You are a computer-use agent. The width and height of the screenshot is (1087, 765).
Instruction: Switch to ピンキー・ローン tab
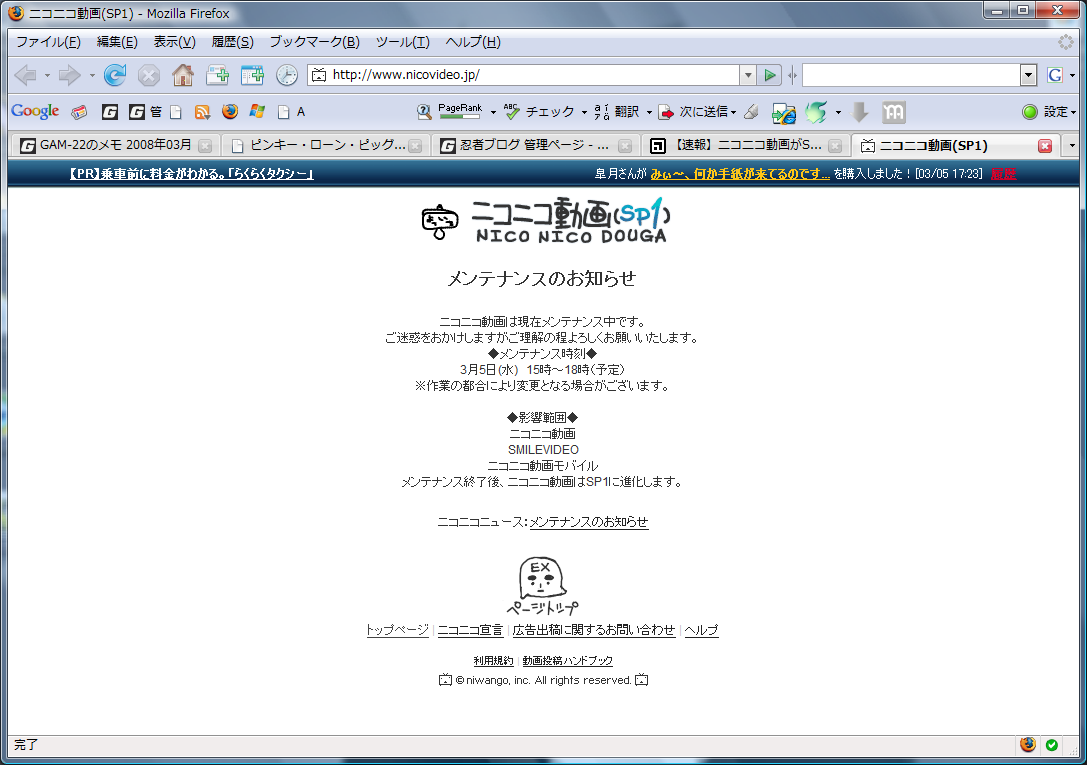[326, 146]
